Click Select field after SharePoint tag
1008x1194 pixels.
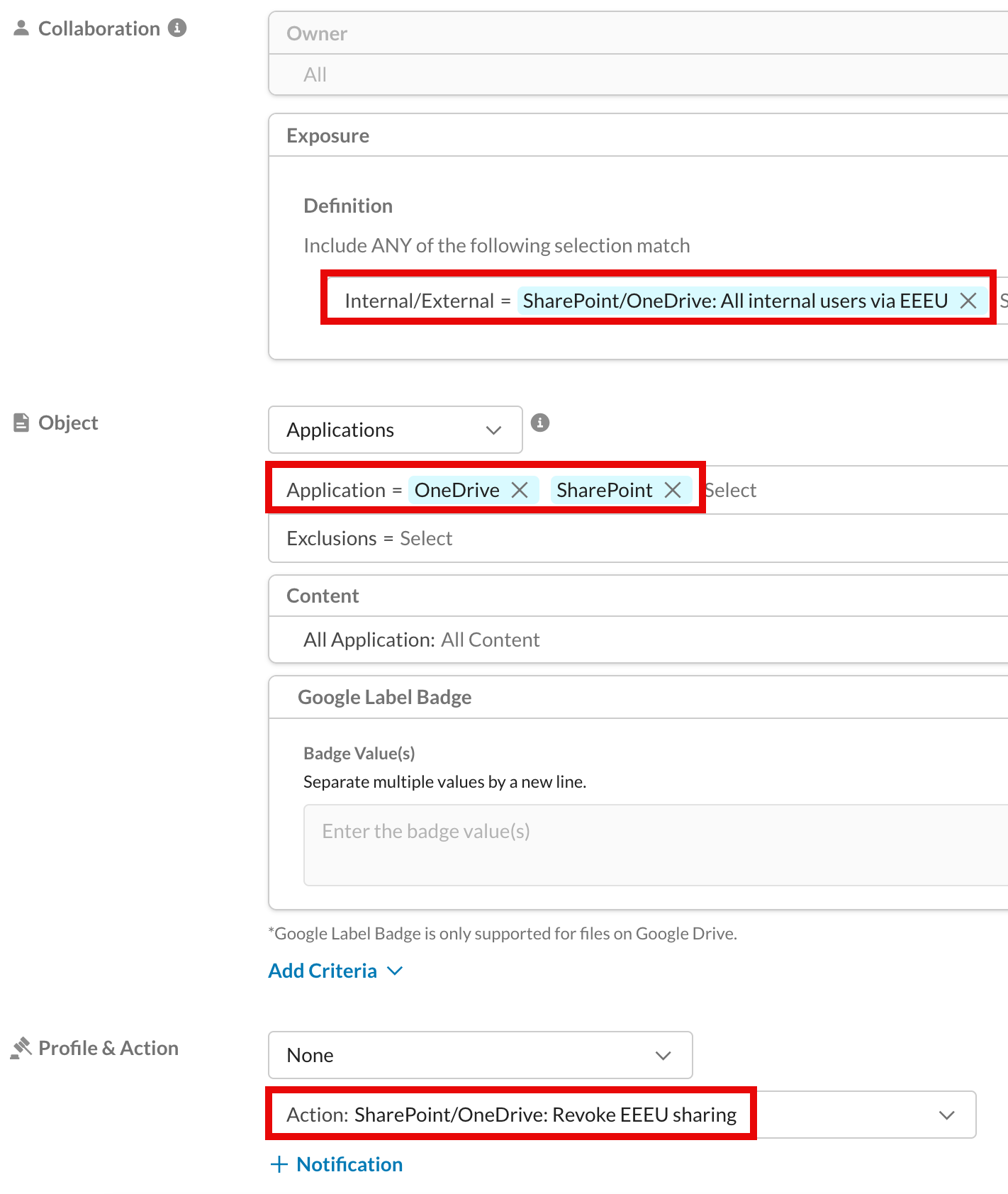pos(731,490)
